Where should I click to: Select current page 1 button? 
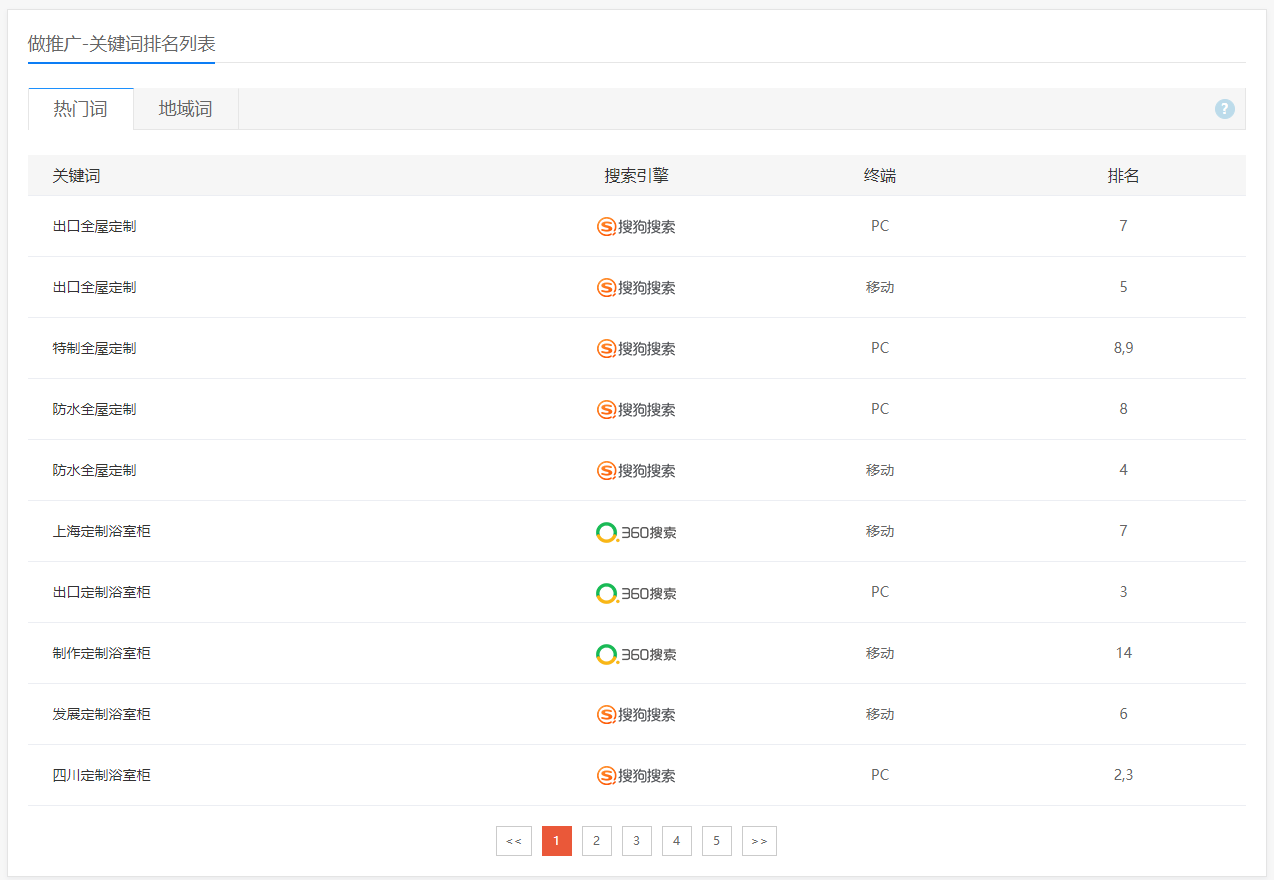point(556,841)
